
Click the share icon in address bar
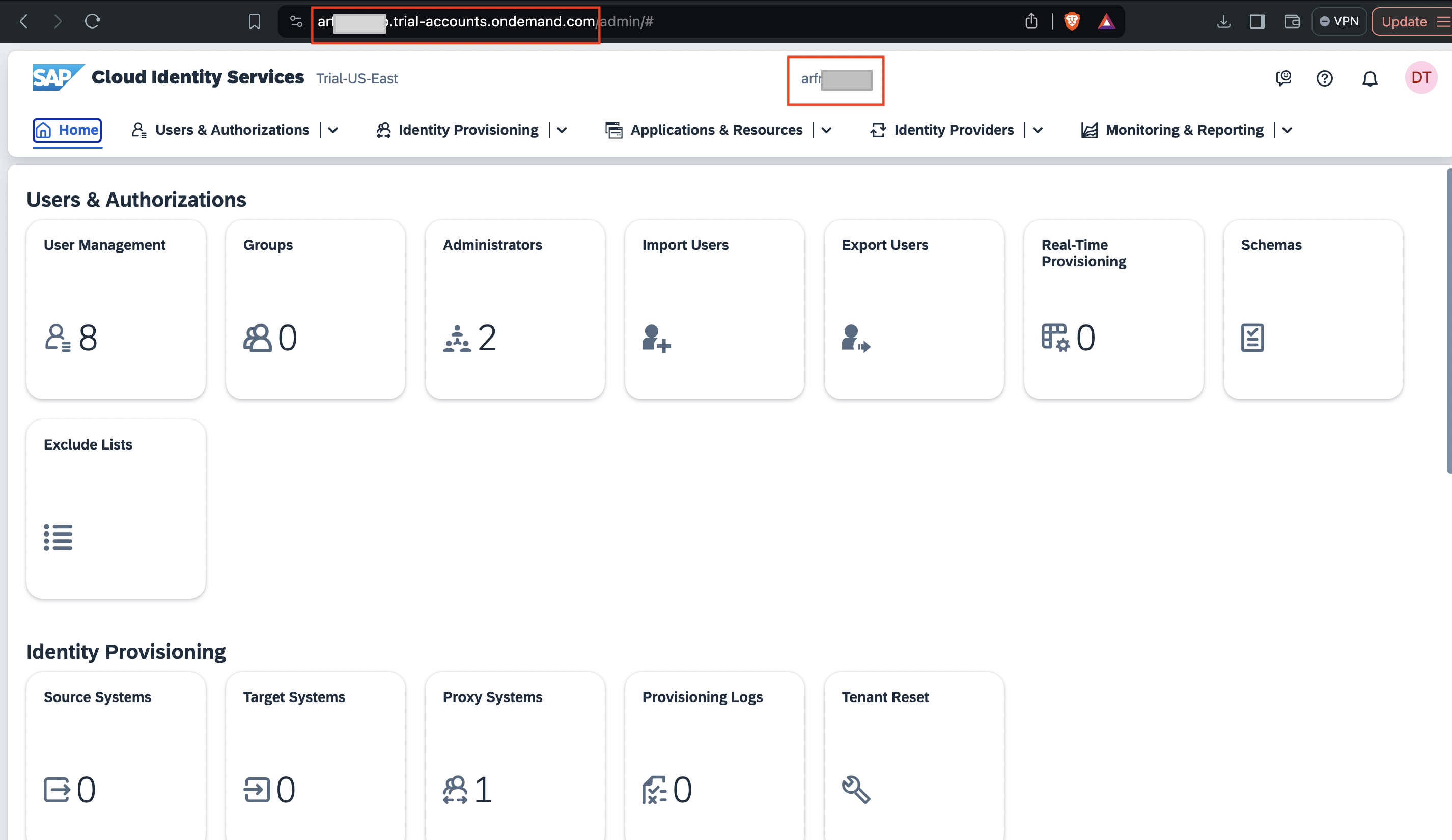point(1031,22)
